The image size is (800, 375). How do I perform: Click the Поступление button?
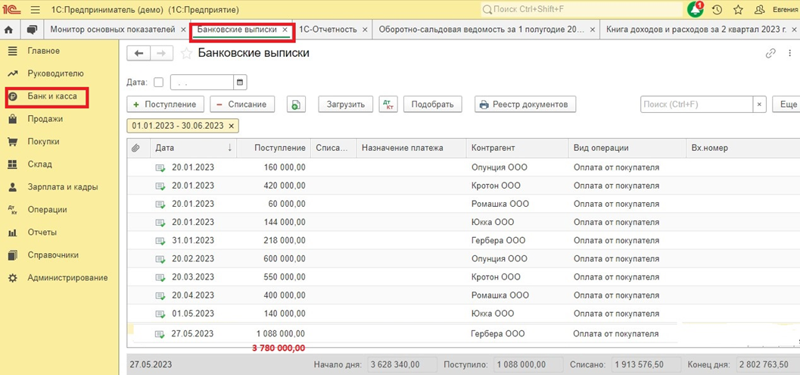[x=165, y=104]
